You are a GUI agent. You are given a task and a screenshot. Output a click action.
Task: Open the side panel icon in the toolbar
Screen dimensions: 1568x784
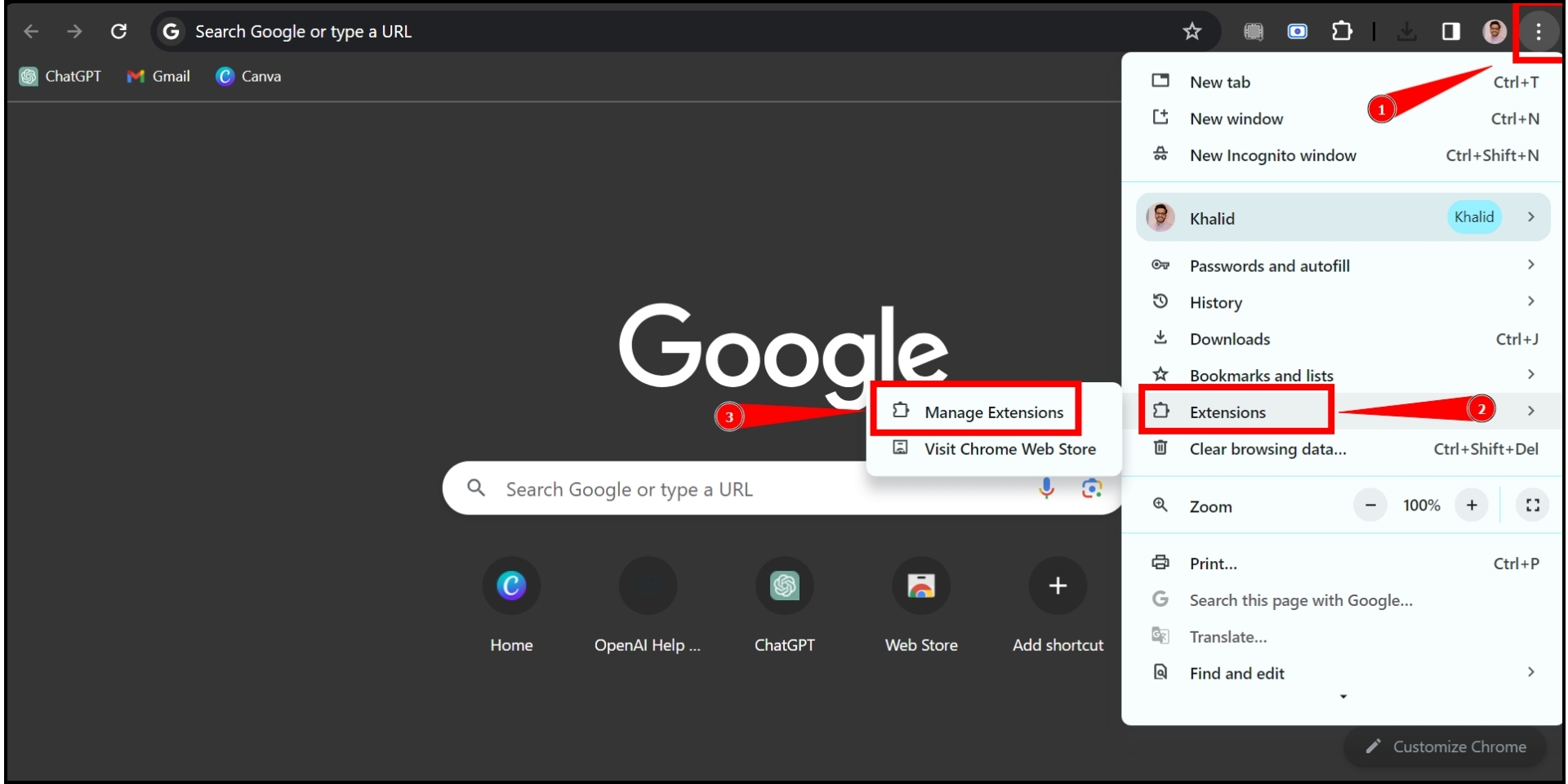click(1451, 31)
